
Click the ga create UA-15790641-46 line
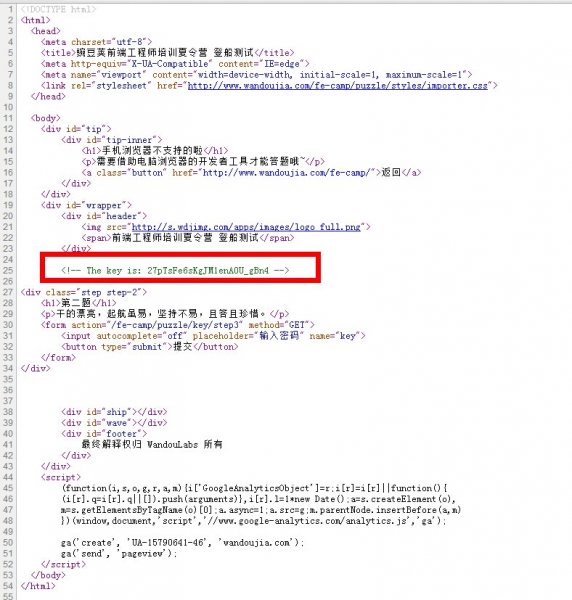tap(183, 543)
